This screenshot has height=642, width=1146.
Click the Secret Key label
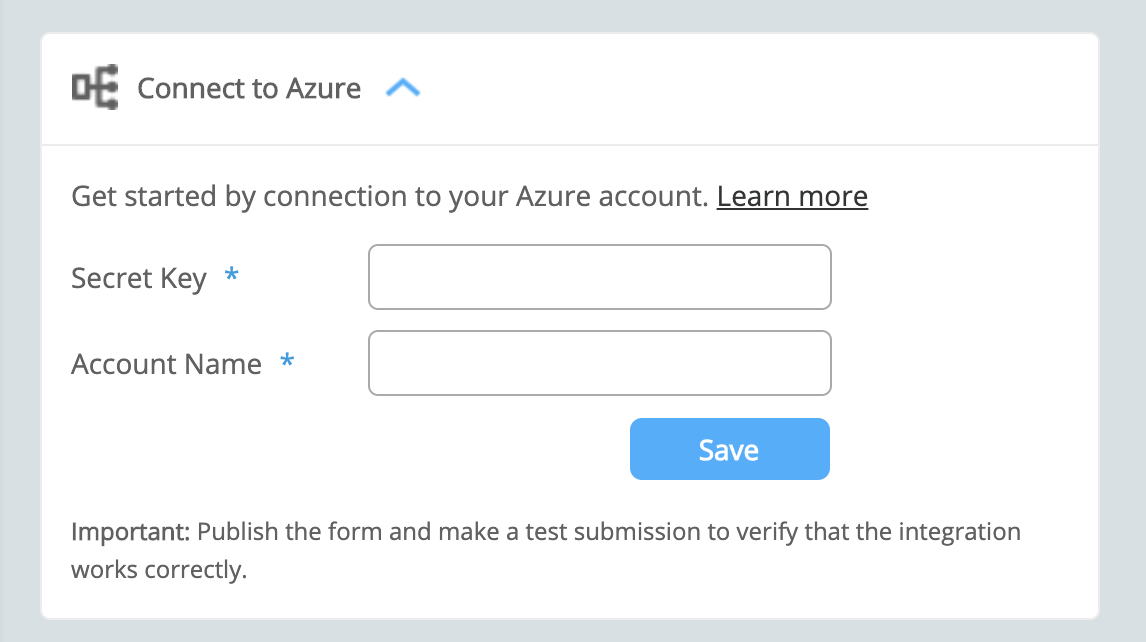[139, 278]
